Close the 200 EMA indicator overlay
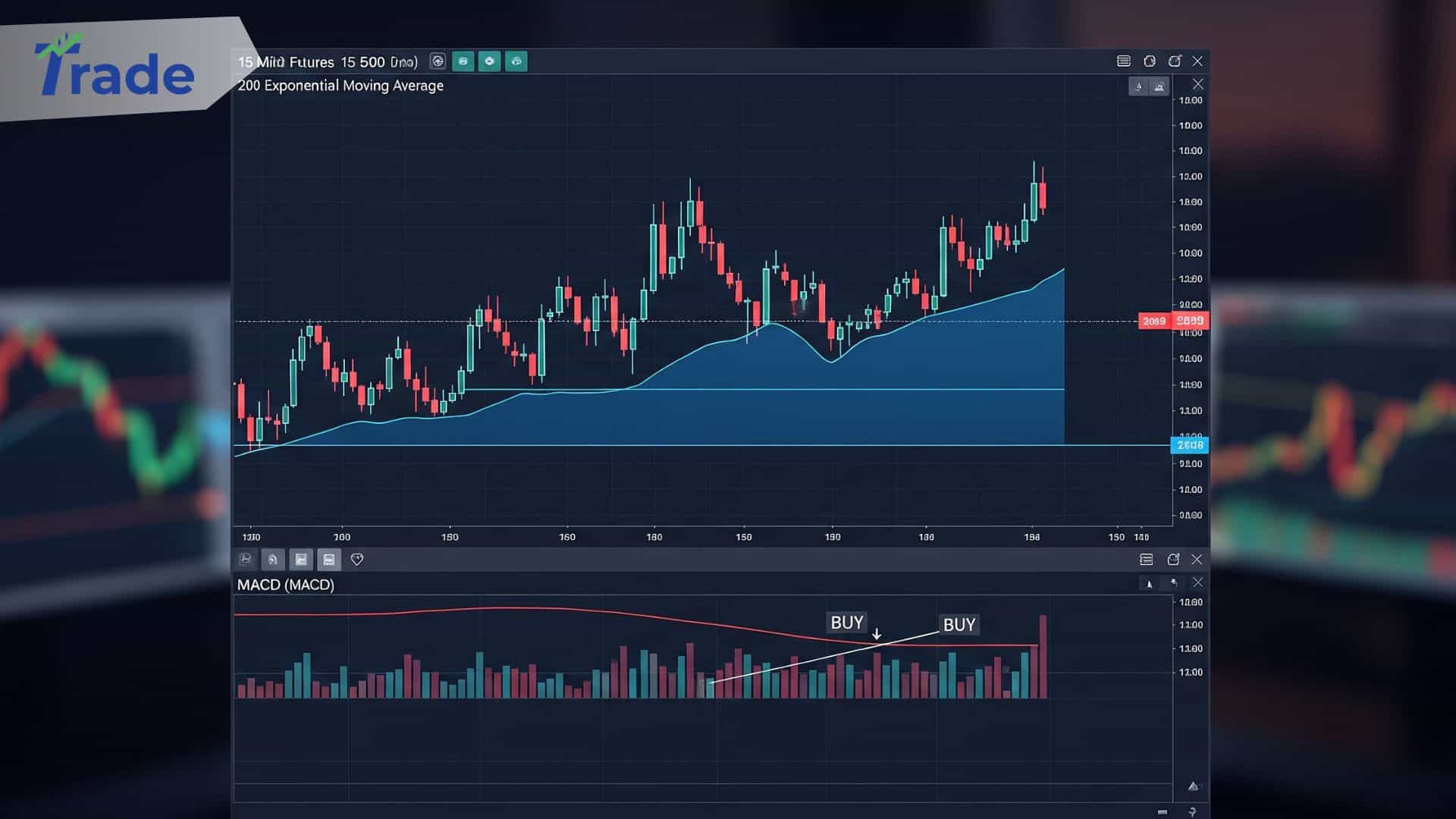Screen dimensions: 1456x819 pos(1198,84)
